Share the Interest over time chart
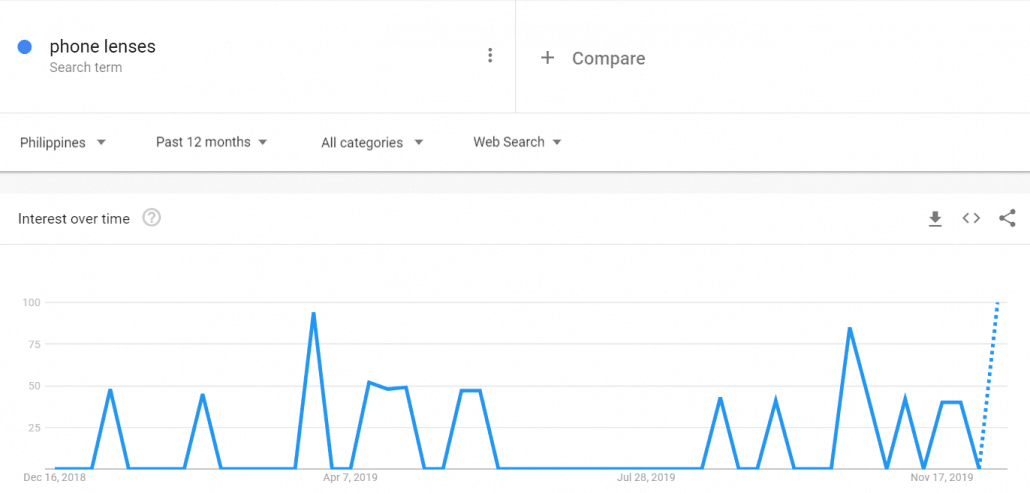This screenshot has width=1030, height=493. click(1007, 219)
